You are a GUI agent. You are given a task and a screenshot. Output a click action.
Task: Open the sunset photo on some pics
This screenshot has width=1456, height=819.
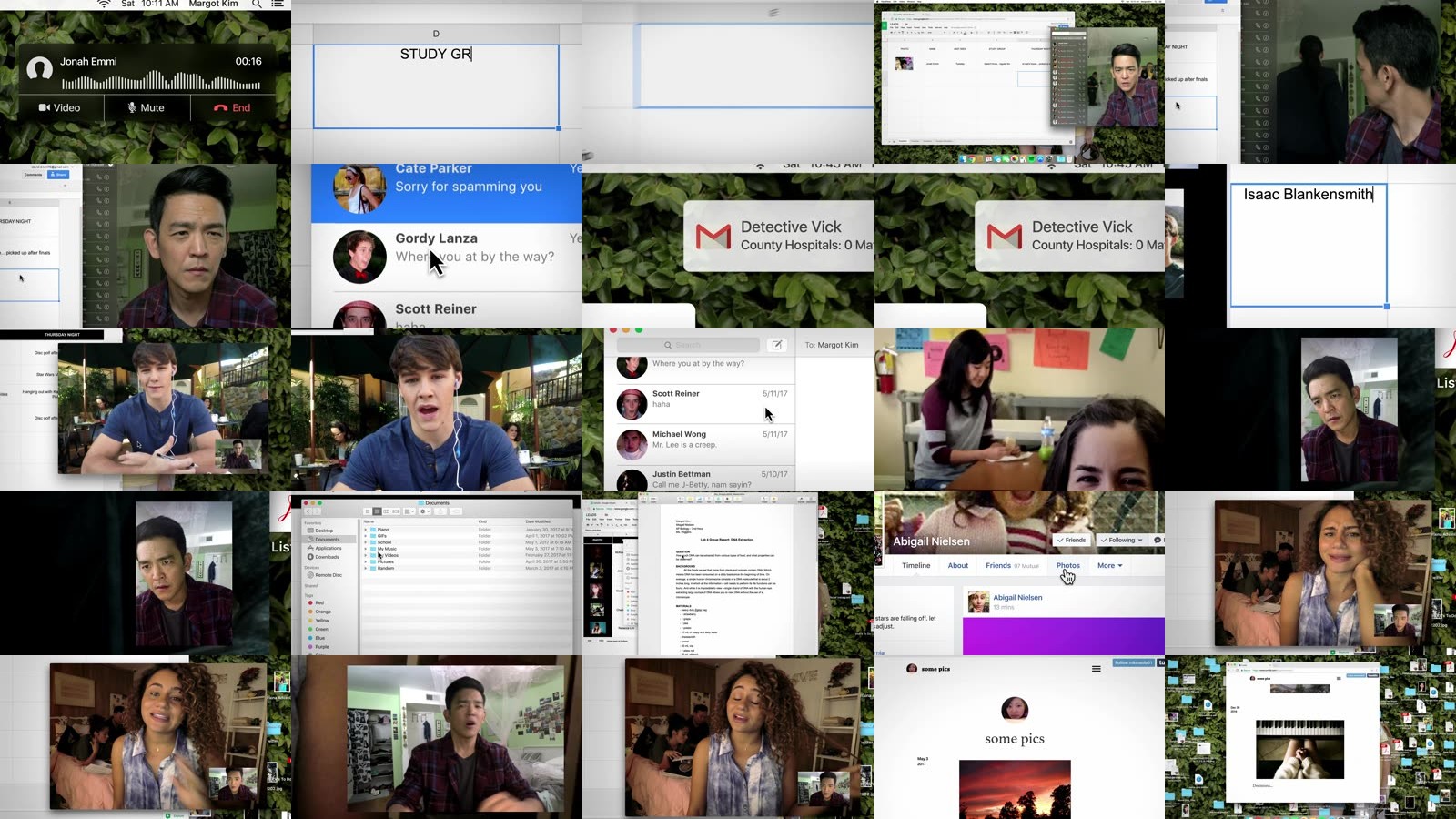(x=1015, y=790)
